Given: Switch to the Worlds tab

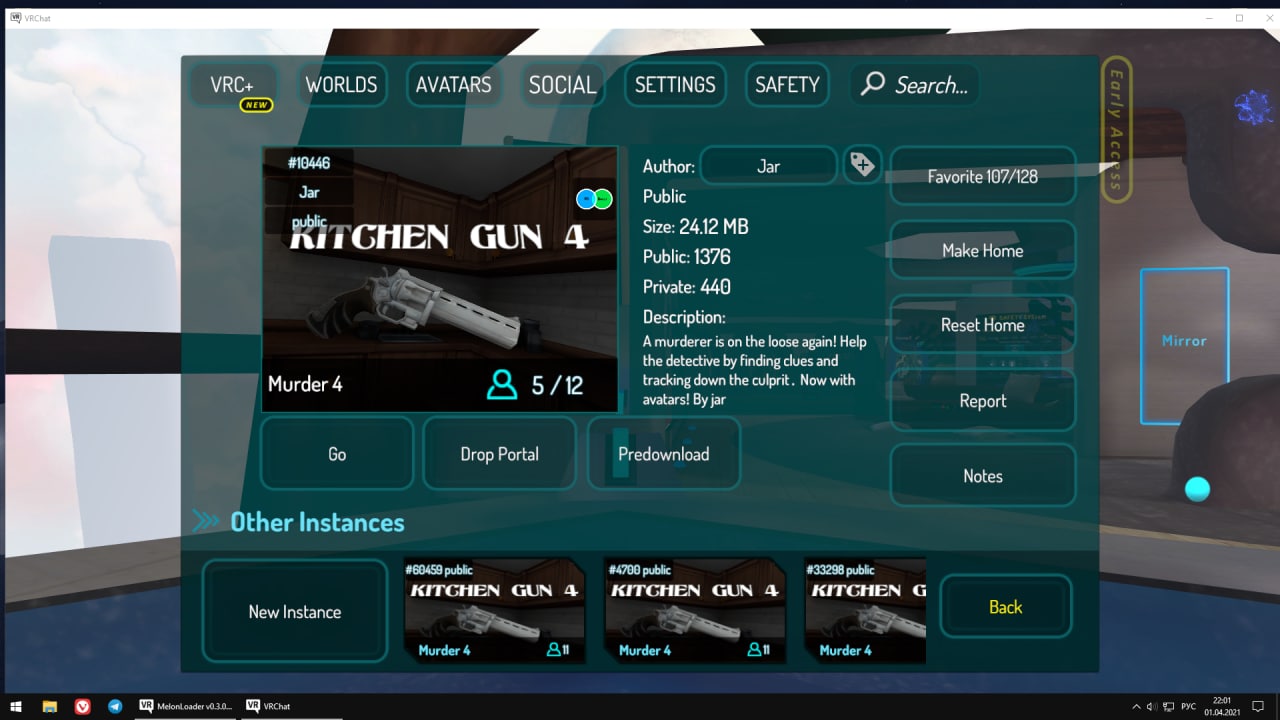Looking at the screenshot, I should [x=341, y=85].
